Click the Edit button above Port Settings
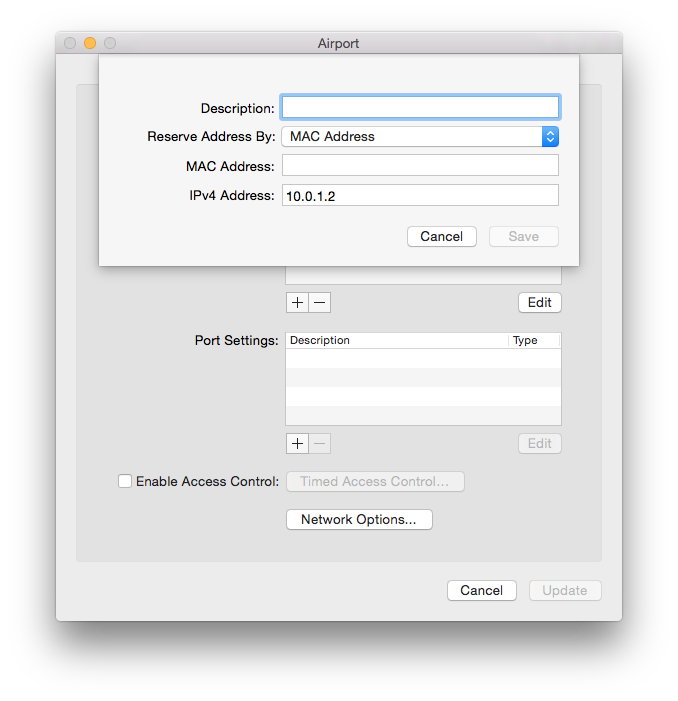 [539, 303]
